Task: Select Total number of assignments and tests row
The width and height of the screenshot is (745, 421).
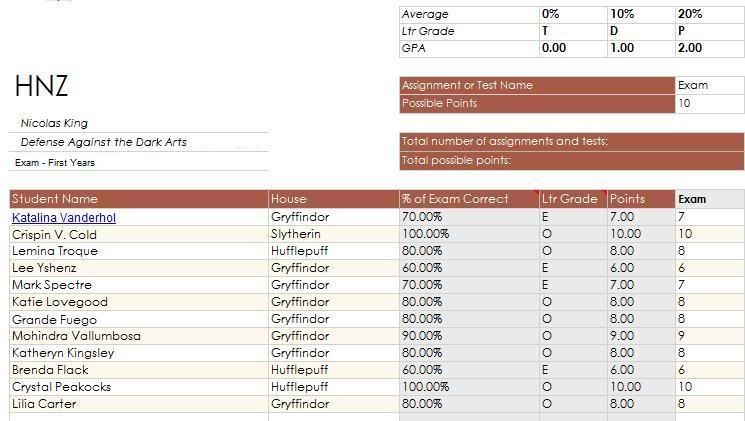Action: (x=572, y=142)
